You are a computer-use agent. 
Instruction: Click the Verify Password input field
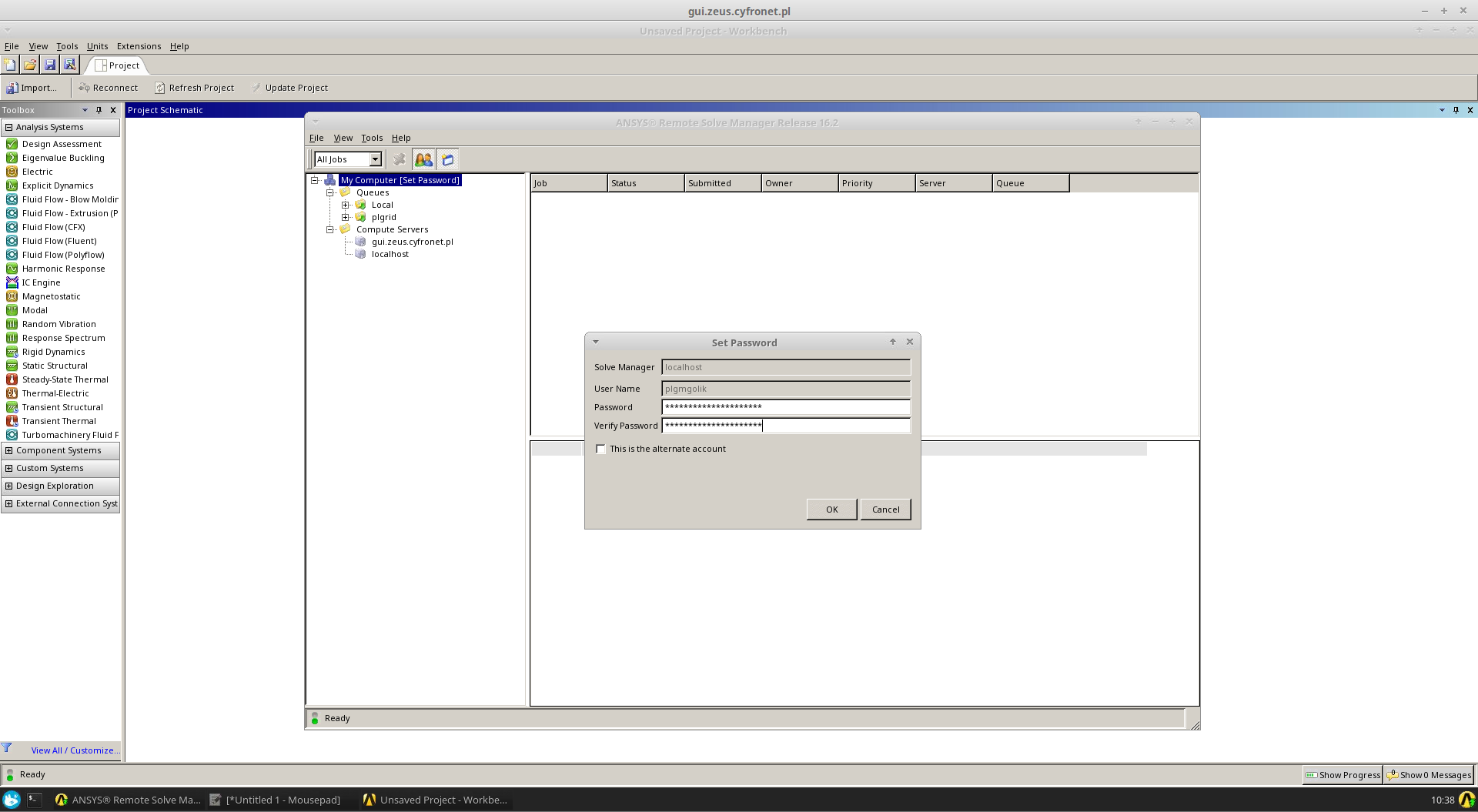(x=786, y=426)
